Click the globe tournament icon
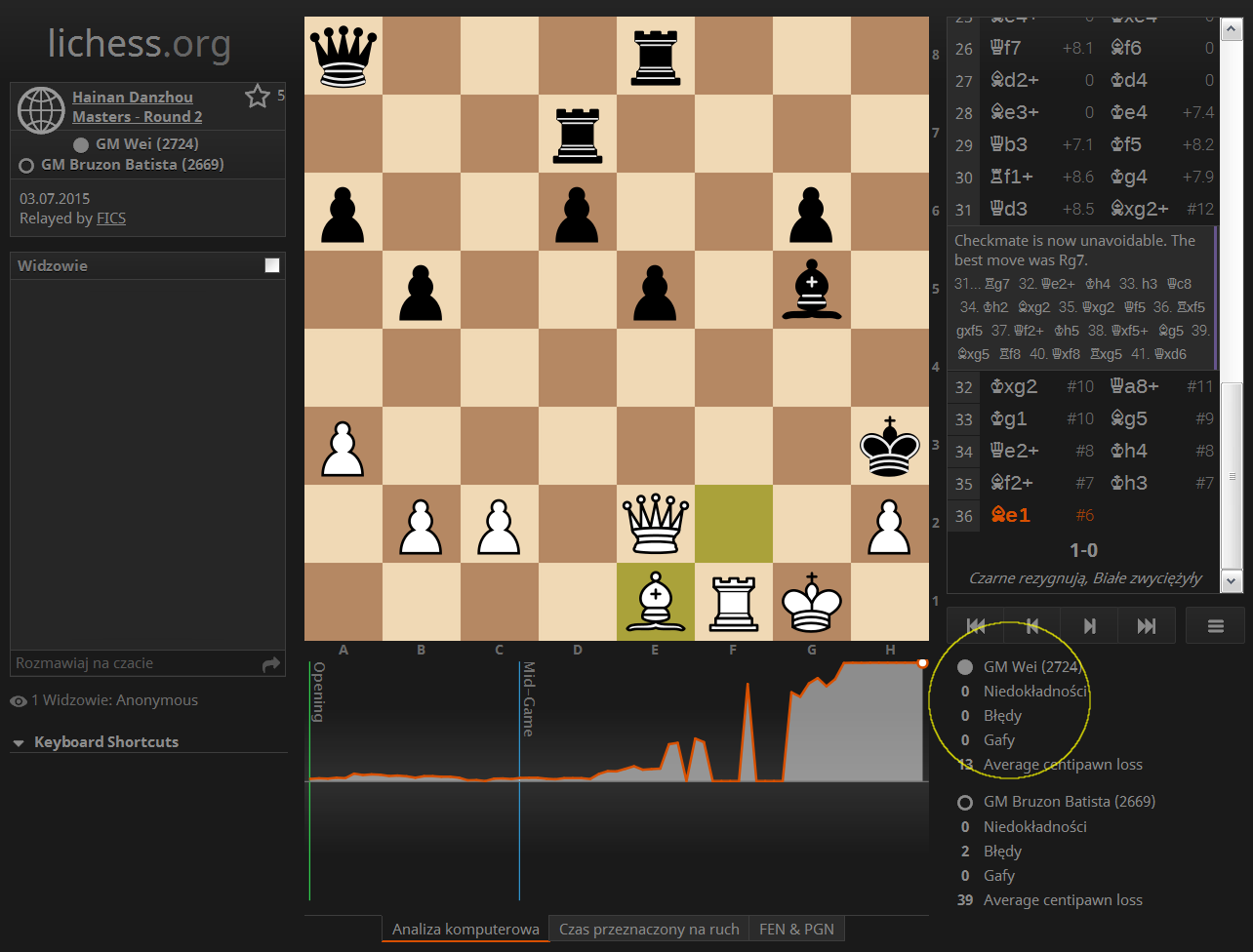 (41, 107)
